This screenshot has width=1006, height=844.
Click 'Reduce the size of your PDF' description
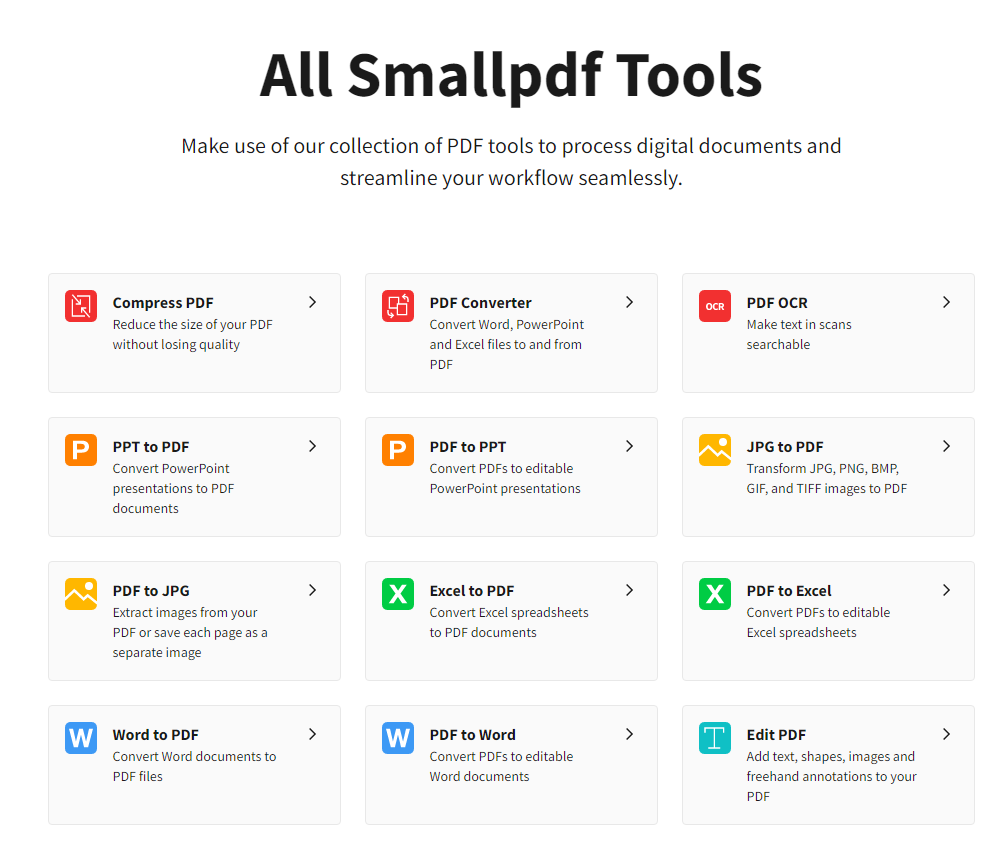tap(192, 334)
